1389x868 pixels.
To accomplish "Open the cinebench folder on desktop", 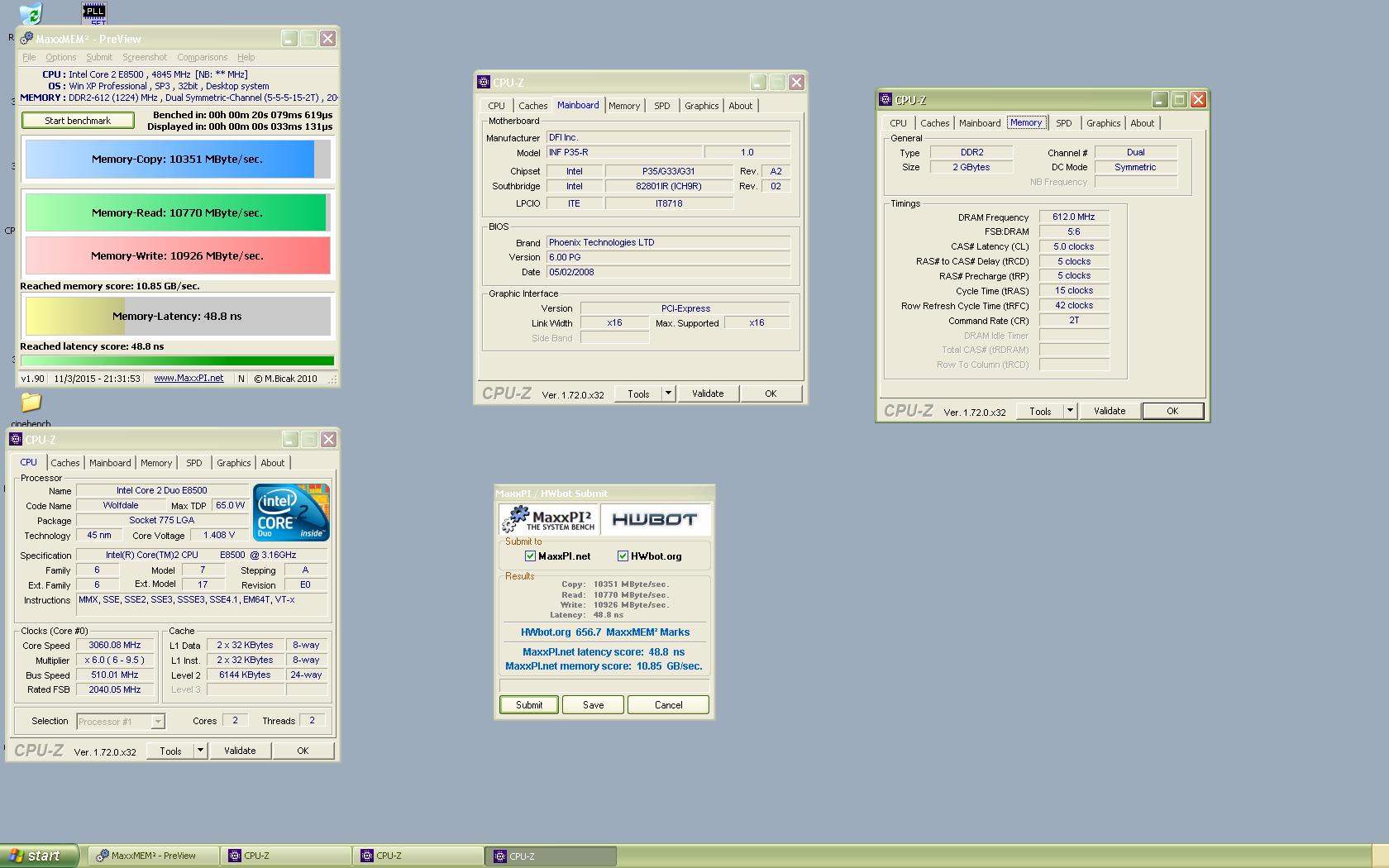I will pyautogui.click(x=31, y=403).
